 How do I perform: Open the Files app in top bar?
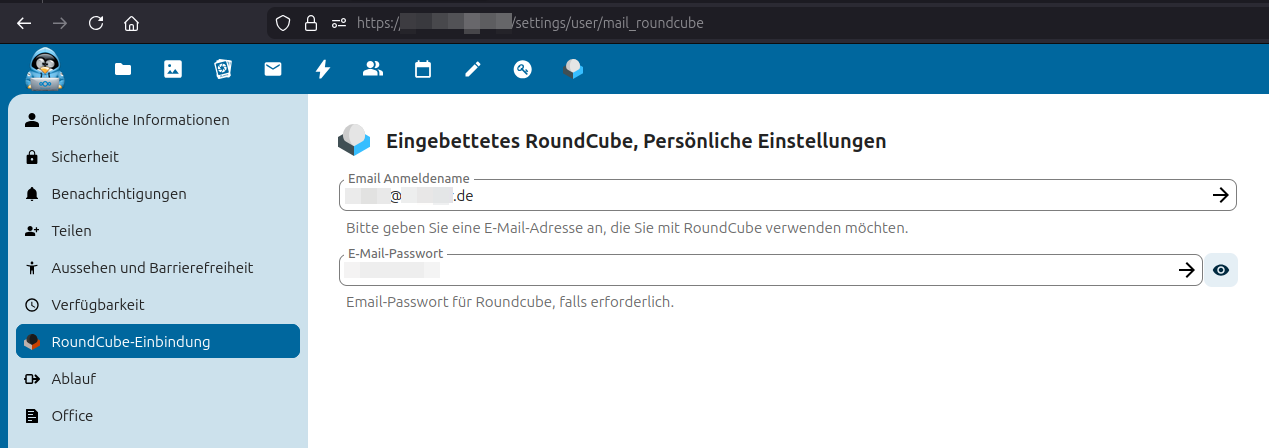point(123,69)
